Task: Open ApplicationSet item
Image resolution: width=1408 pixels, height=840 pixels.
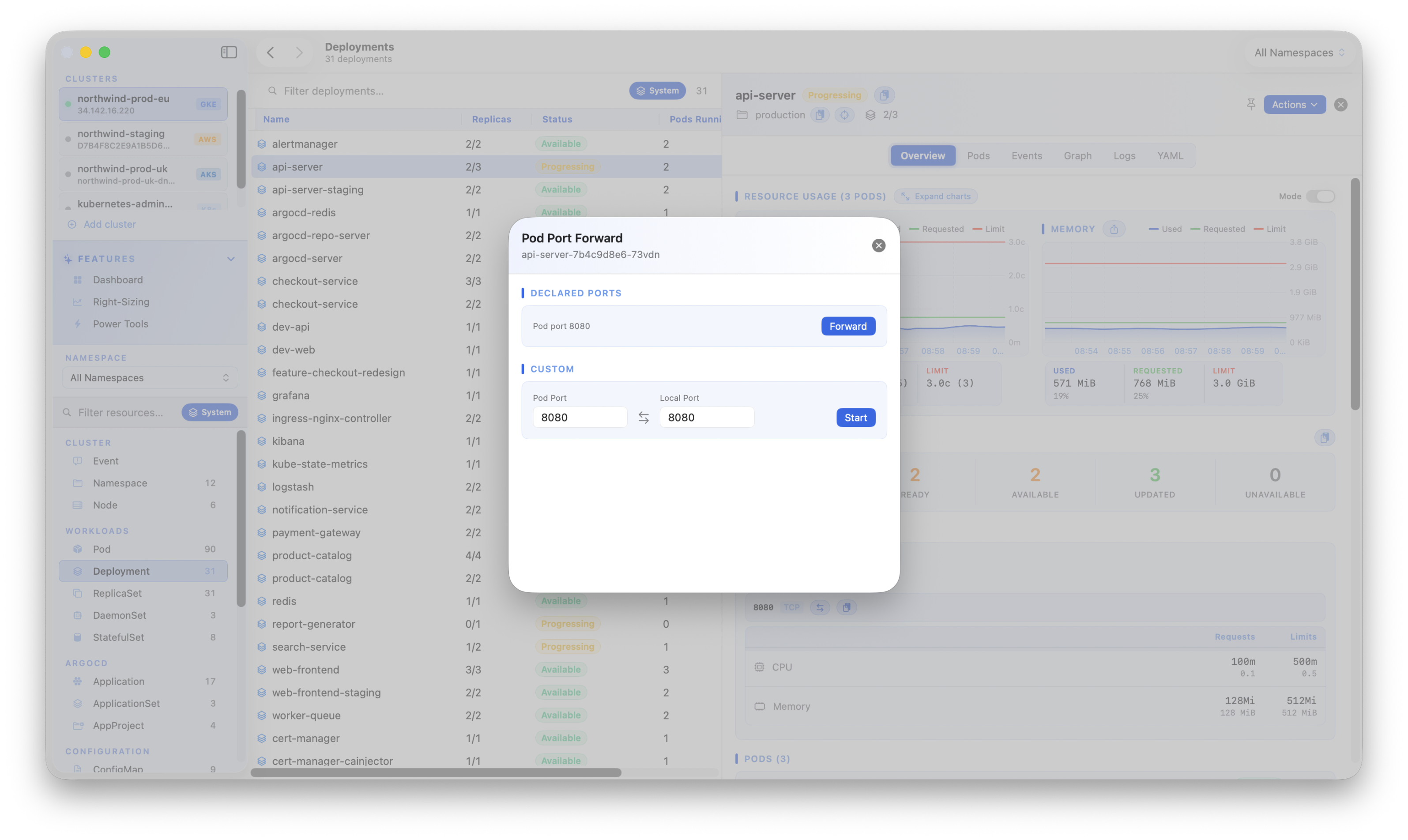Action: click(143, 704)
